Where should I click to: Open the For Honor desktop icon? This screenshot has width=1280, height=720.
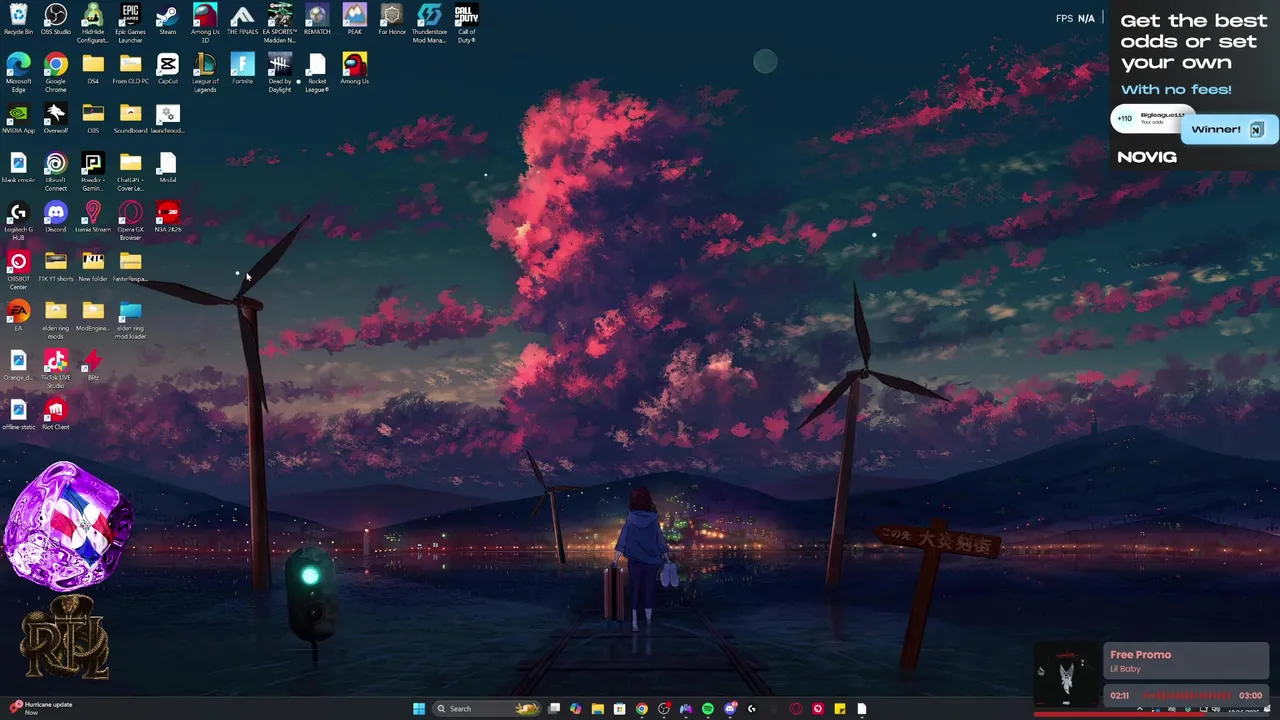tap(392, 20)
